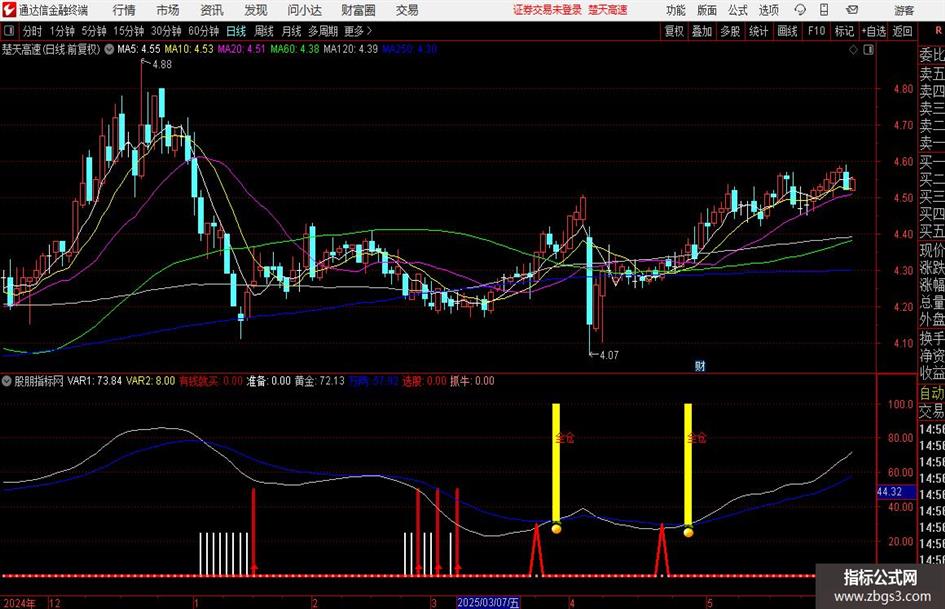Click the MA120: 4.39 indicator label
Screen dimensions: 945x609
pos(350,49)
